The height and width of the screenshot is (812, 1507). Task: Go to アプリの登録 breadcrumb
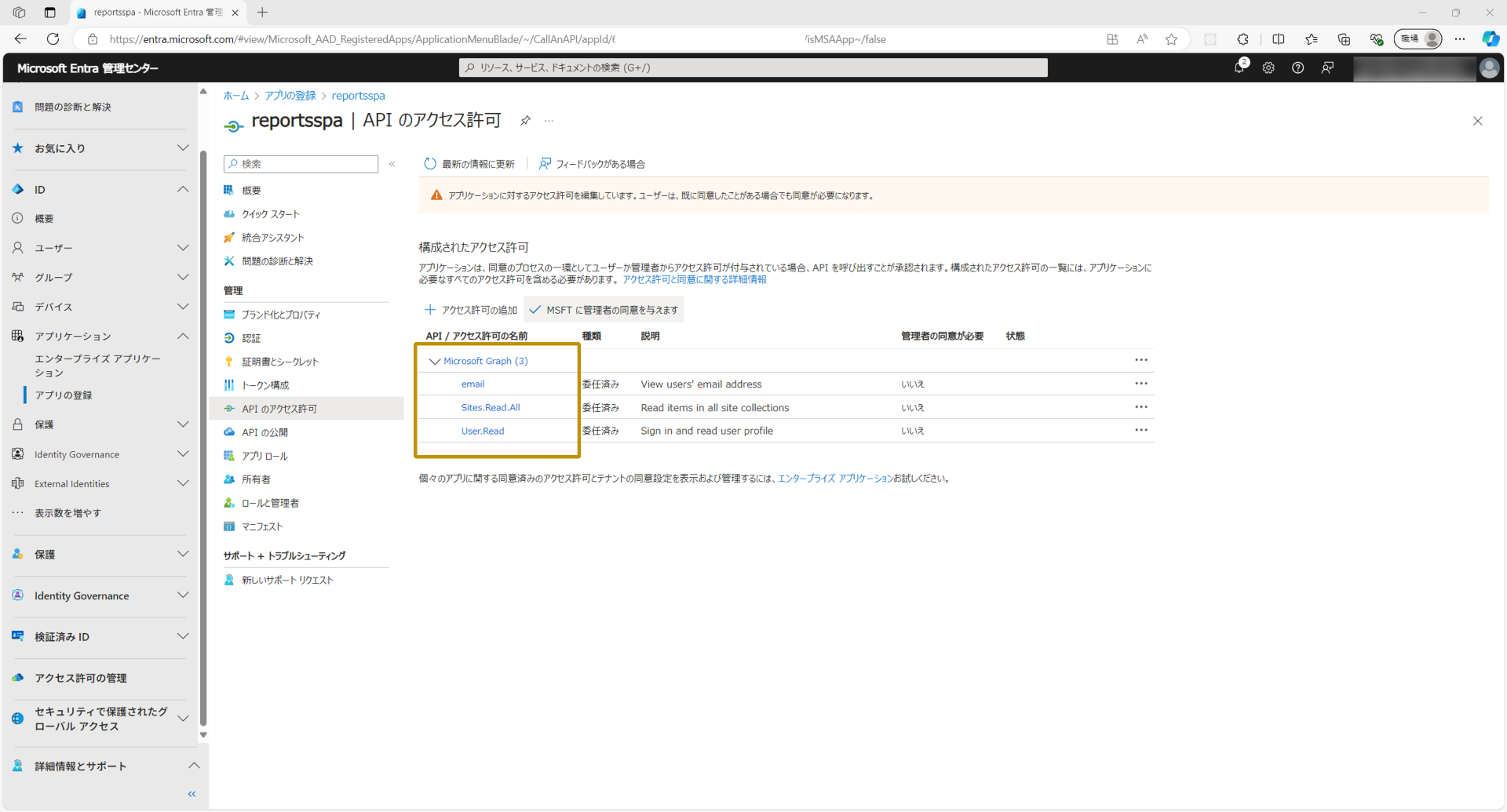[290, 96]
